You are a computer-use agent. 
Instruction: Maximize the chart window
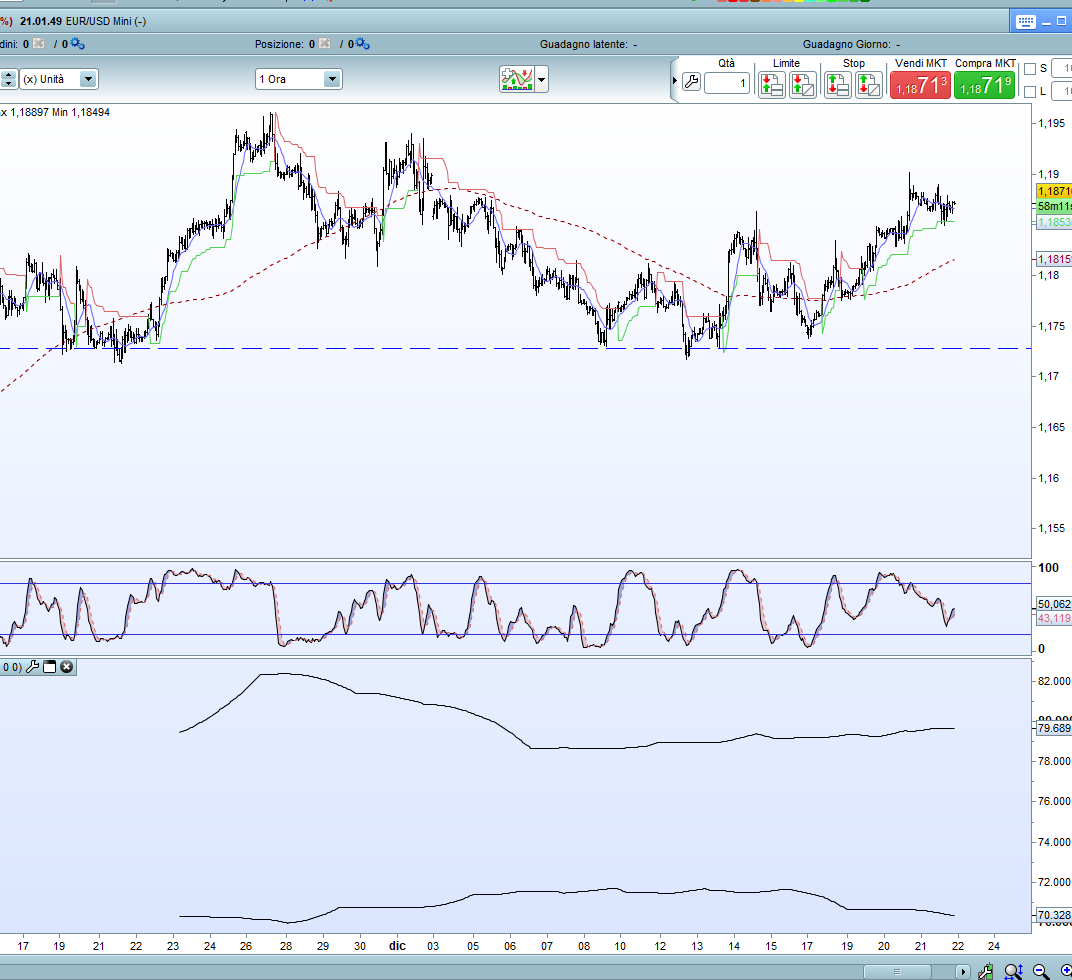pyautogui.click(x=1062, y=21)
